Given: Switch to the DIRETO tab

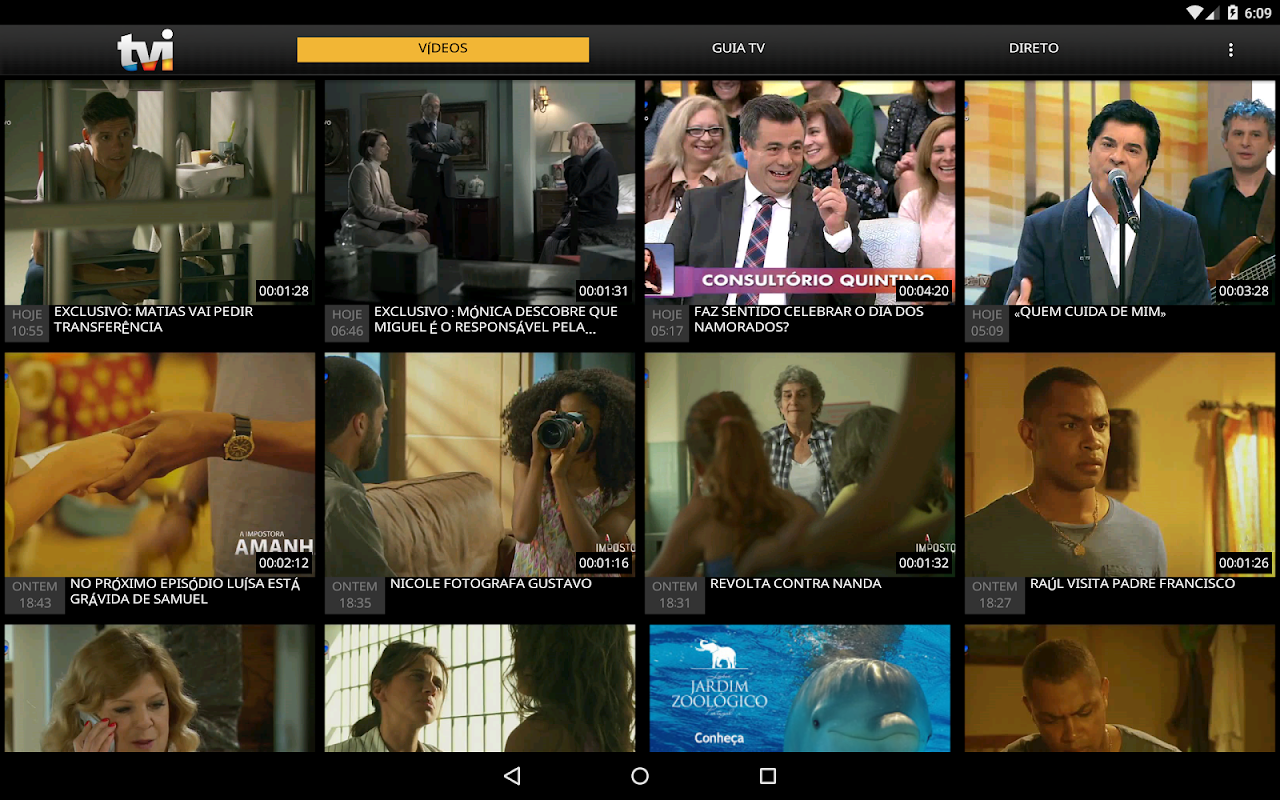Looking at the screenshot, I should pyautogui.click(x=1034, y=49).
